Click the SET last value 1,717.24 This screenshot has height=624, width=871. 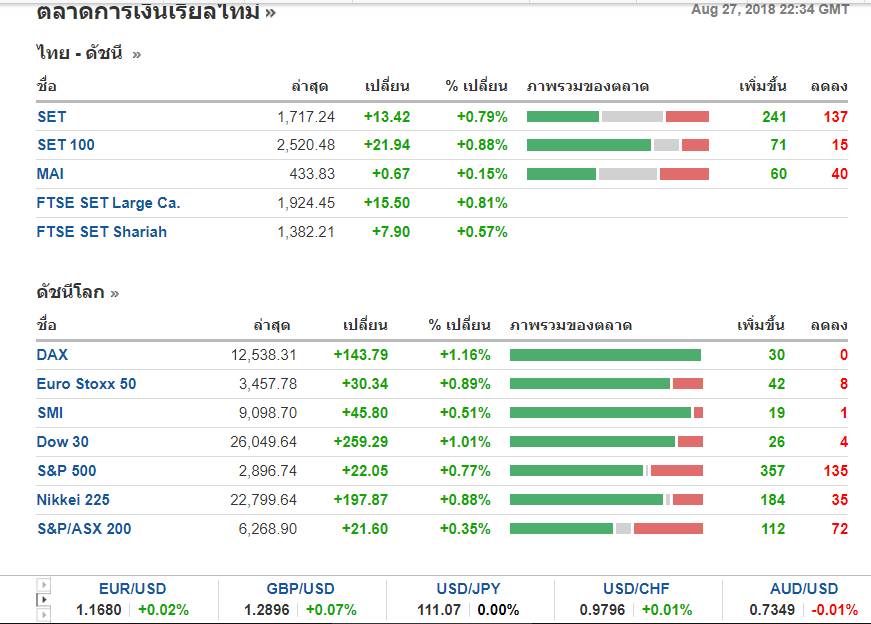306,117
